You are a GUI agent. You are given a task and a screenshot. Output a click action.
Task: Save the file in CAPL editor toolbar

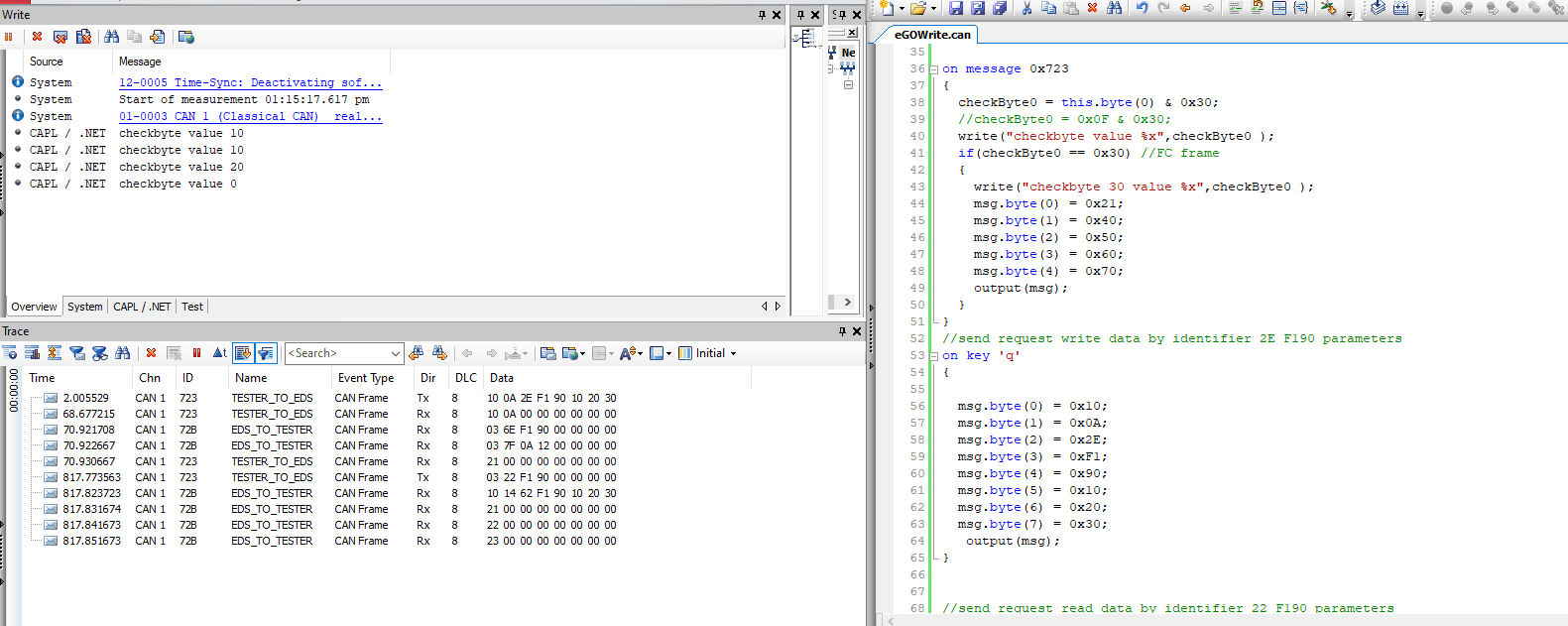(x=956, y=8)
